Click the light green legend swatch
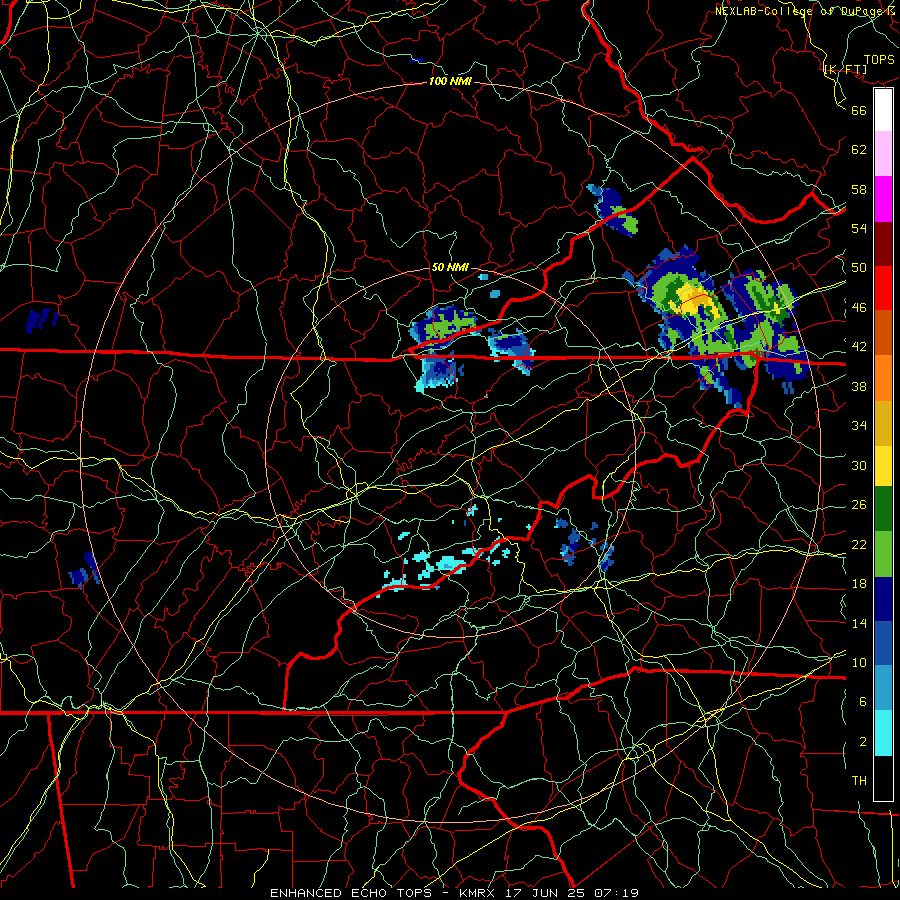 883,554
